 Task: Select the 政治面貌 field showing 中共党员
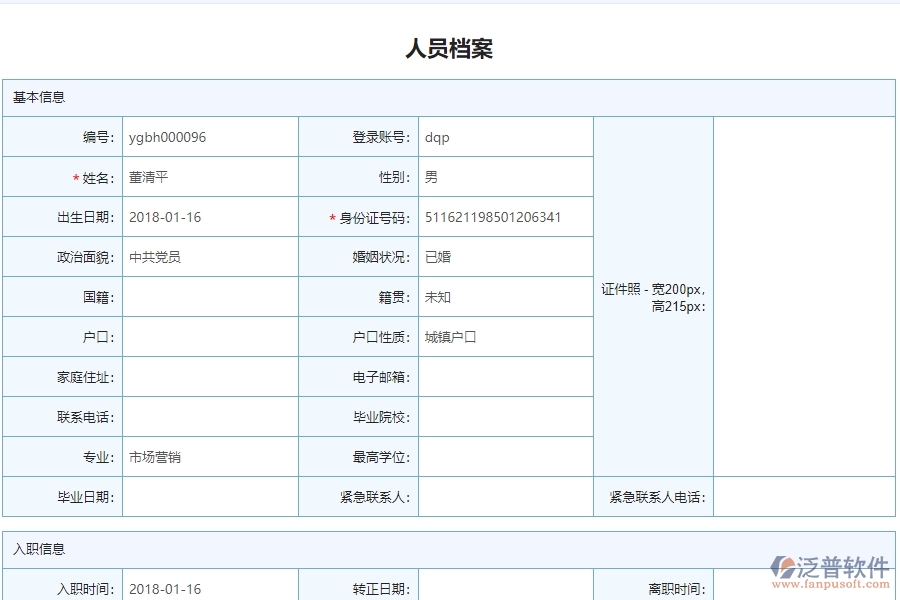209,257
